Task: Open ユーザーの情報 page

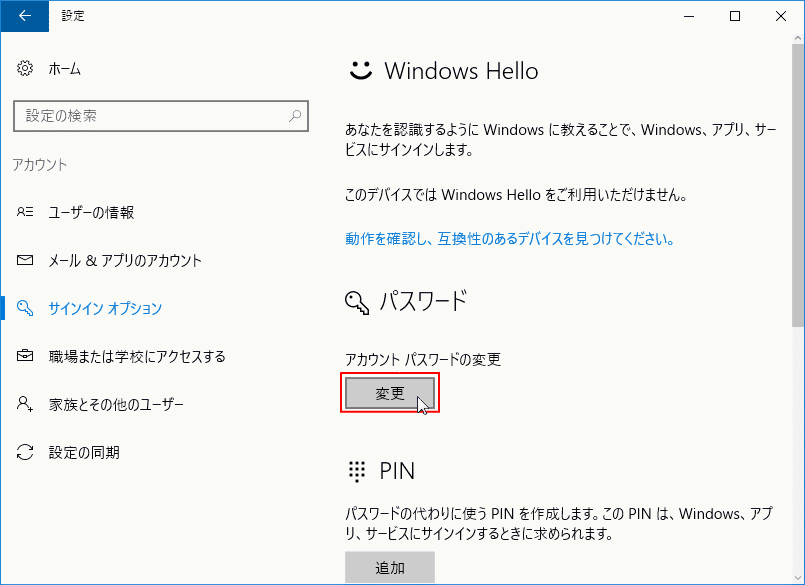Action: [91, 212]
